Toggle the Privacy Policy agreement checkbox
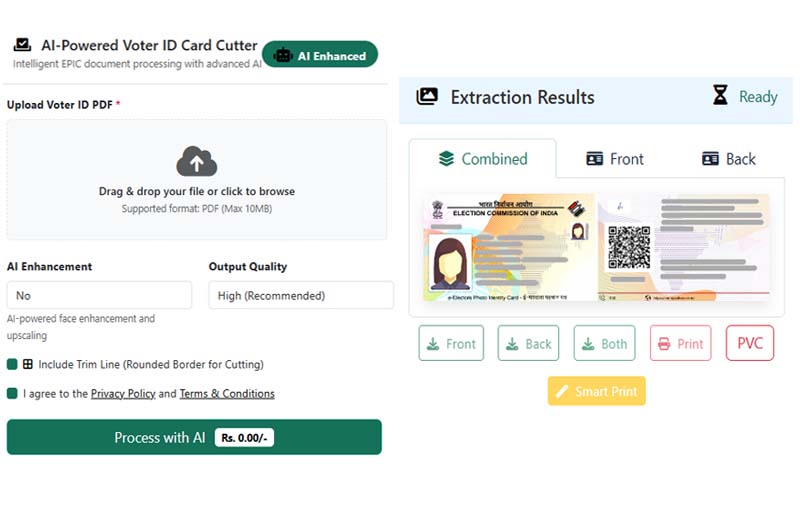The width and height of the screenshot is (800, 526). coord(12,393)
